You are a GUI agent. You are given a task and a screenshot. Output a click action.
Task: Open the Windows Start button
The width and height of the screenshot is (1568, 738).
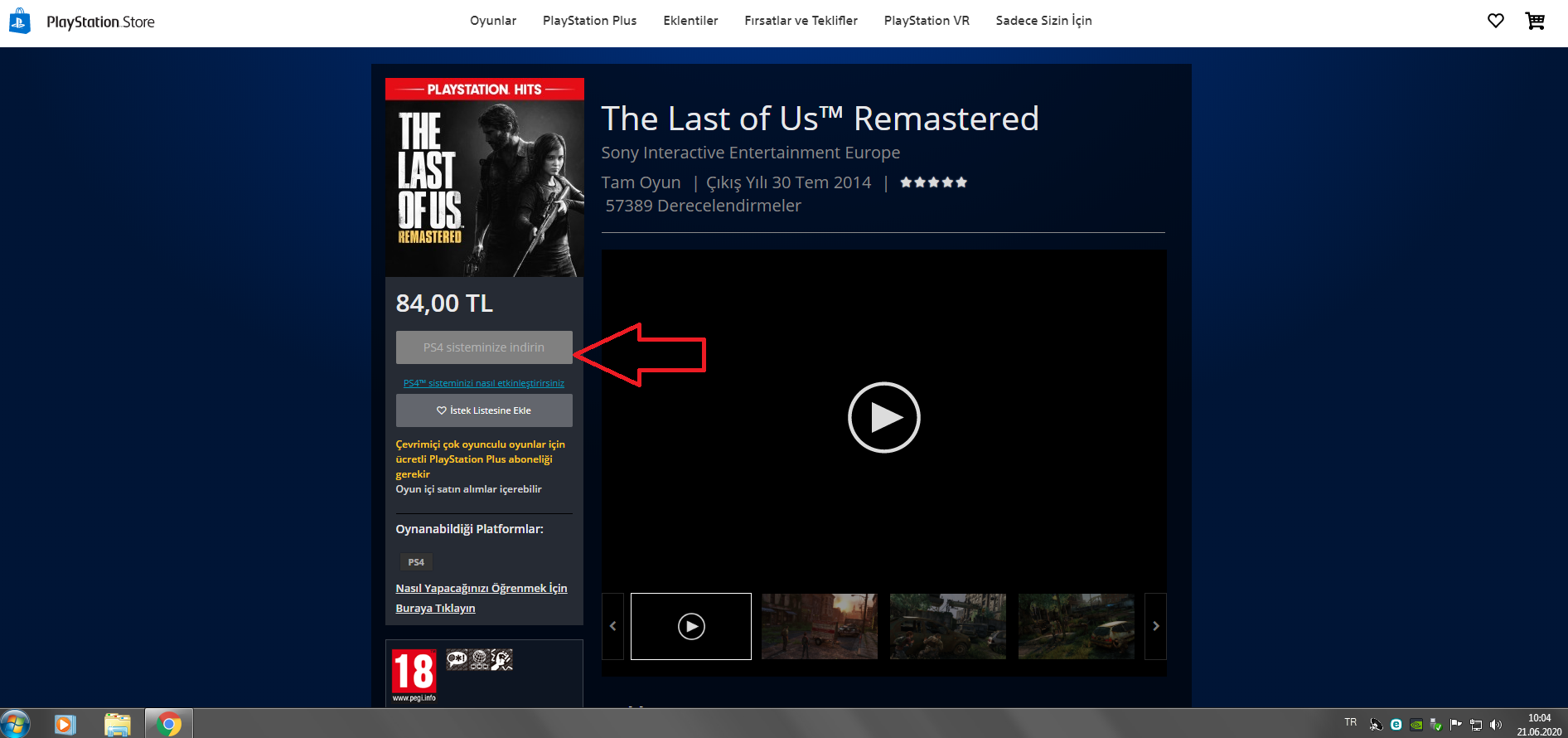pyautogui.click(x=15, y=724)
